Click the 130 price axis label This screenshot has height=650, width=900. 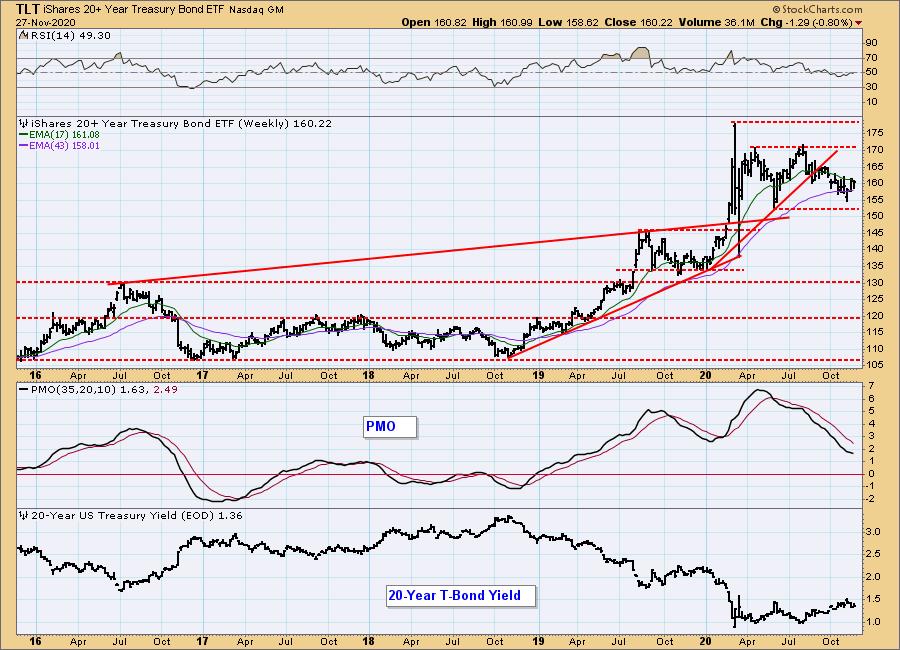pos(875,282)
